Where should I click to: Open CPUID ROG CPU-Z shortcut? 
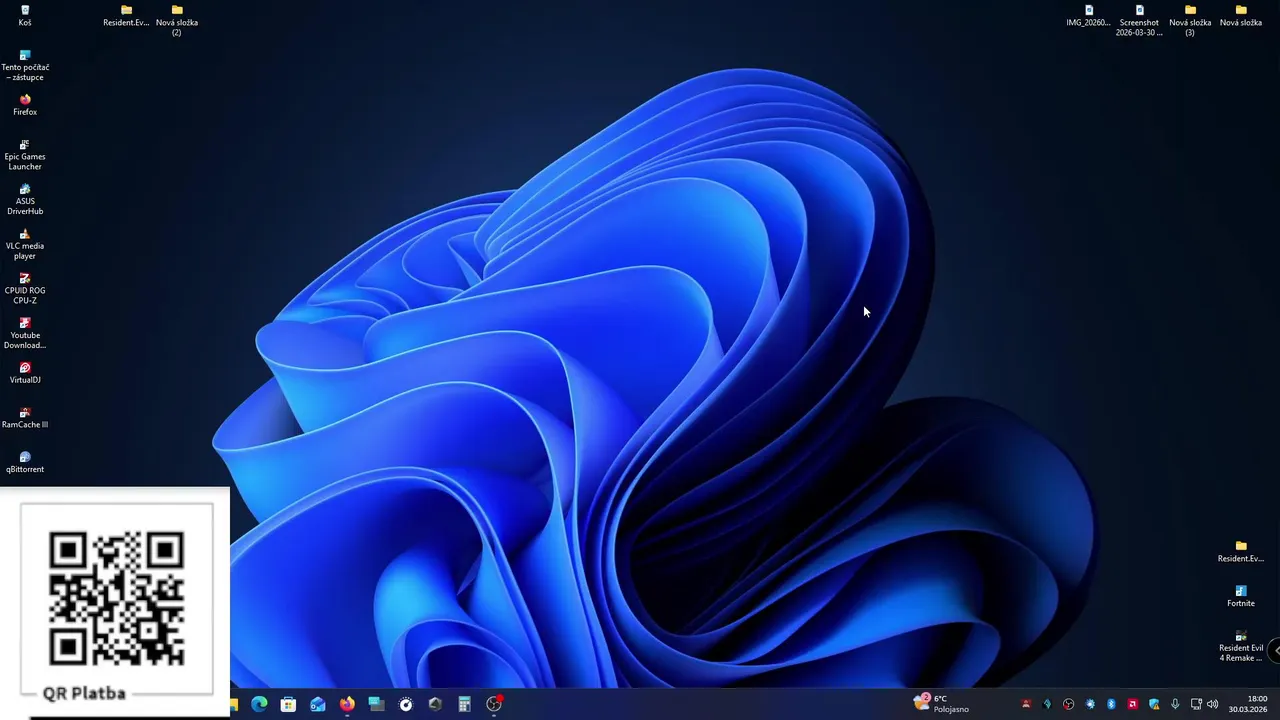tap(25, 289)
